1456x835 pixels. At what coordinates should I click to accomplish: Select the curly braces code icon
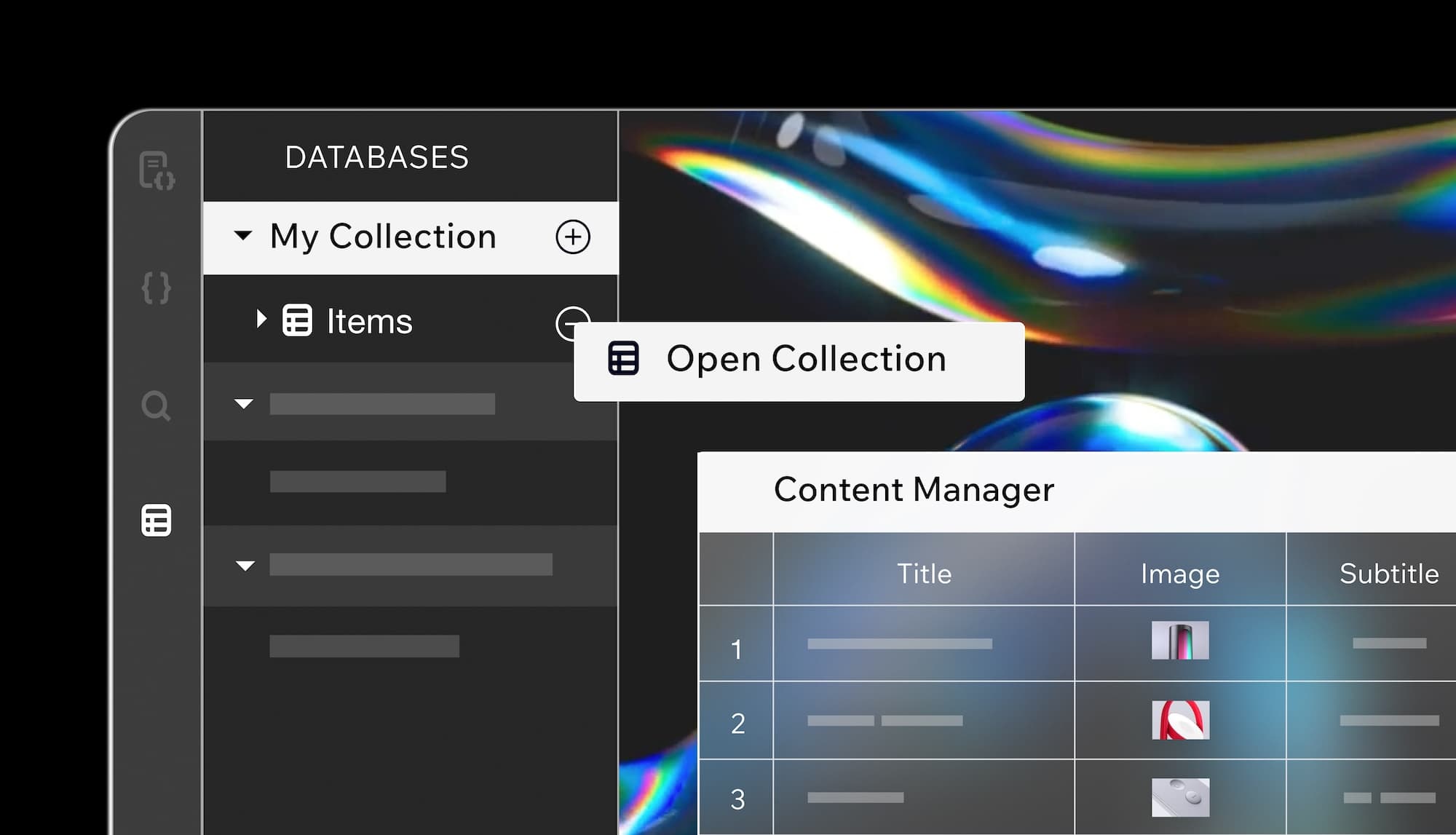pos(157,287)
